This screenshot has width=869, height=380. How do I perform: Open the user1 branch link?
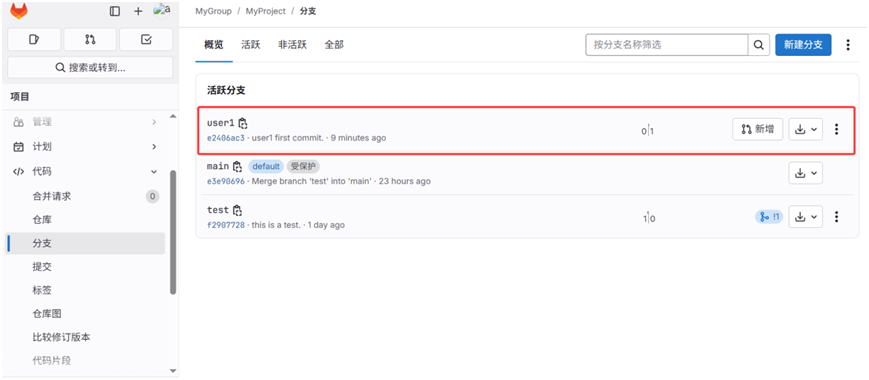(221, 122)
